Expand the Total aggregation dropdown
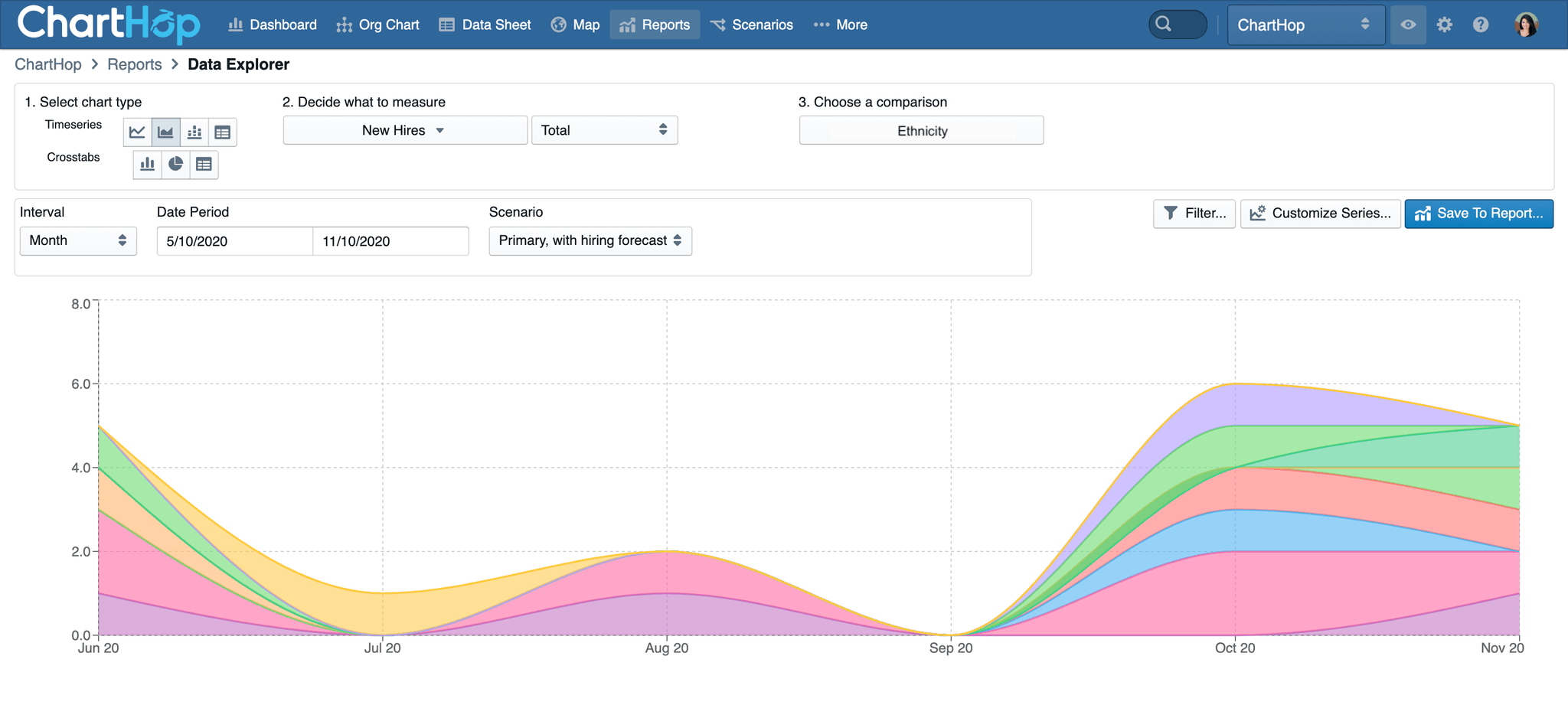 pyautogui.click(x=604, y=130)
